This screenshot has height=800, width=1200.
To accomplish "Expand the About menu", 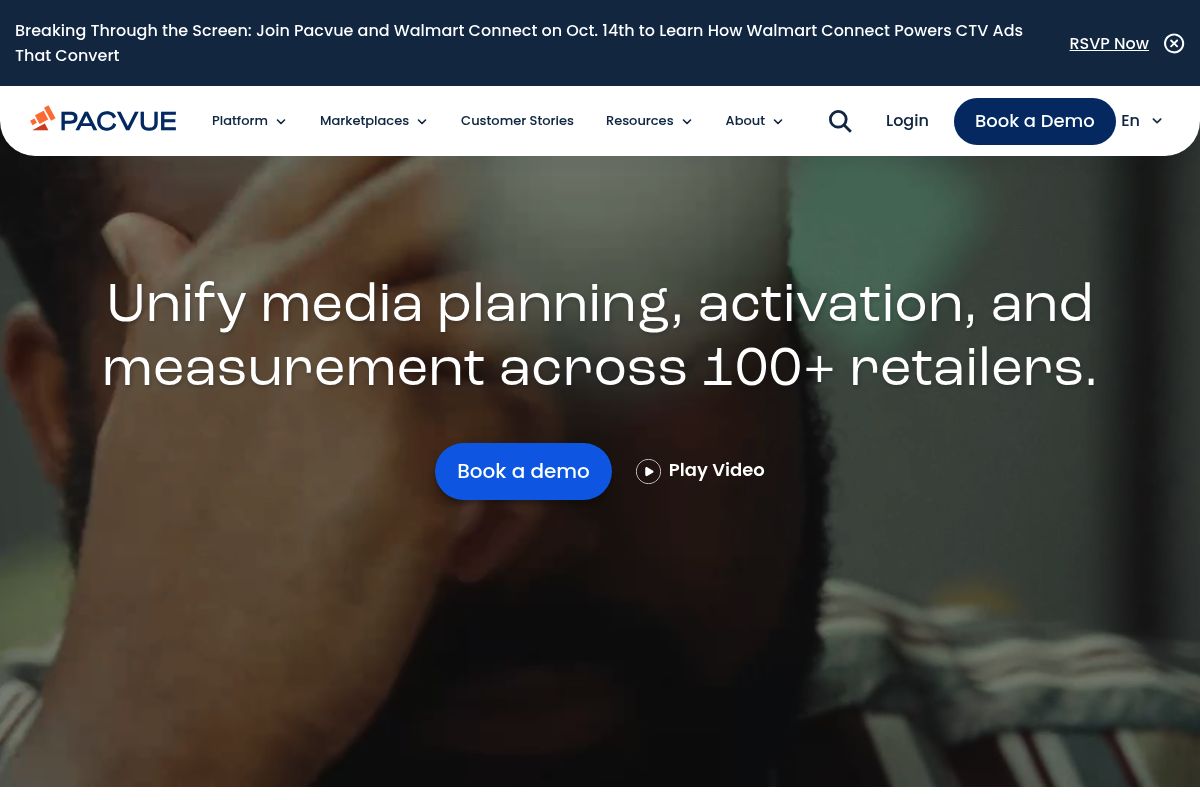I will pyautogui.click(x=754, y=121).
